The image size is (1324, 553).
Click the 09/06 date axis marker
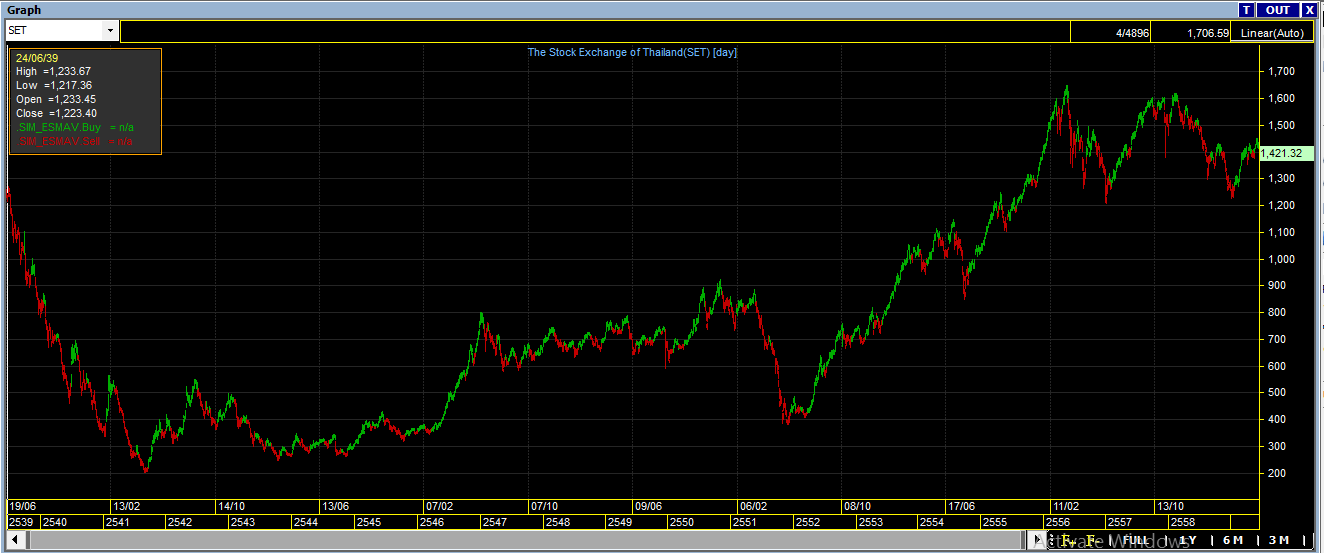[648, 506]
